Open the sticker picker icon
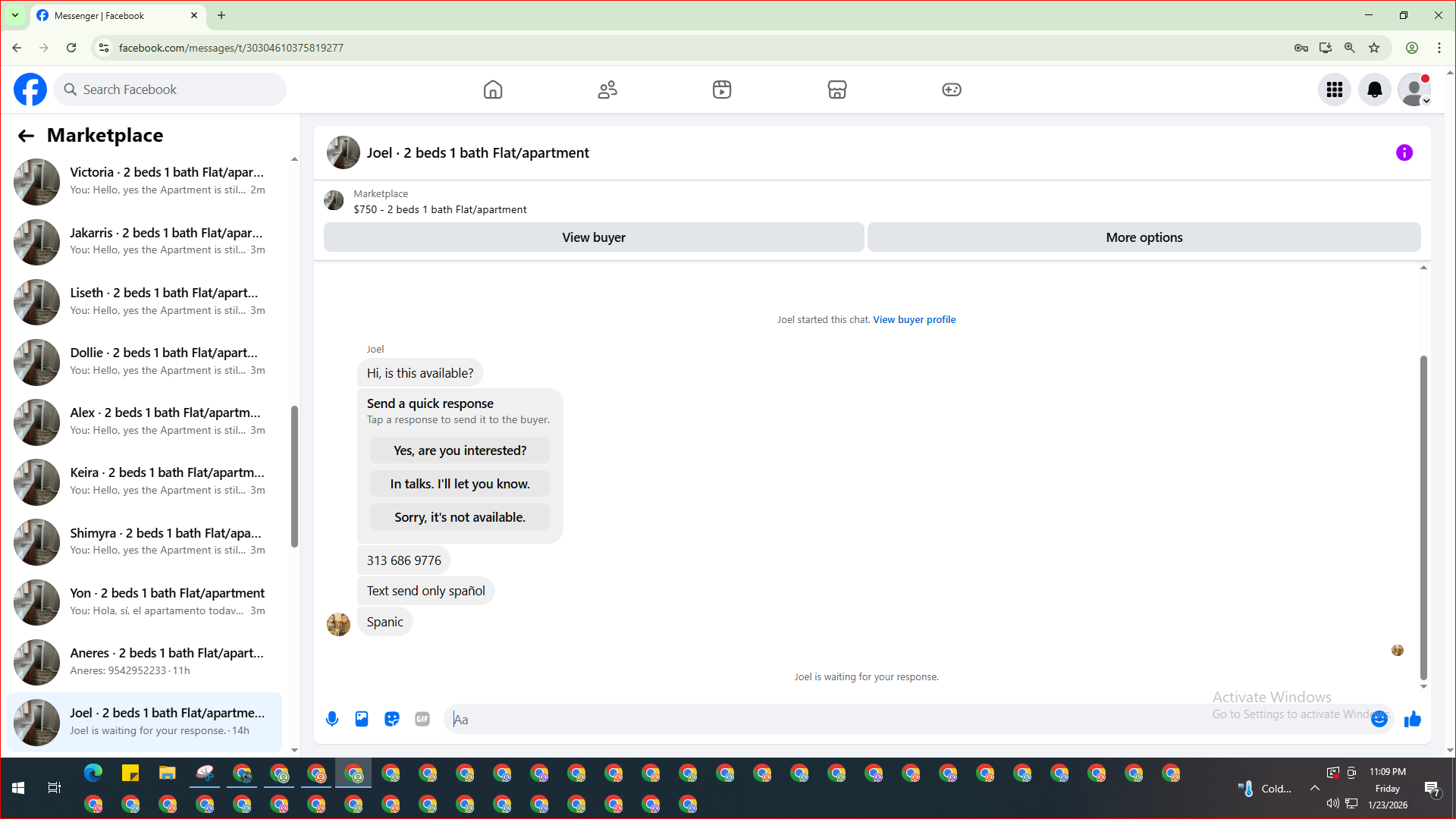Image resolution: width=1456 pixels, height=819 pixels. [392, 719]
